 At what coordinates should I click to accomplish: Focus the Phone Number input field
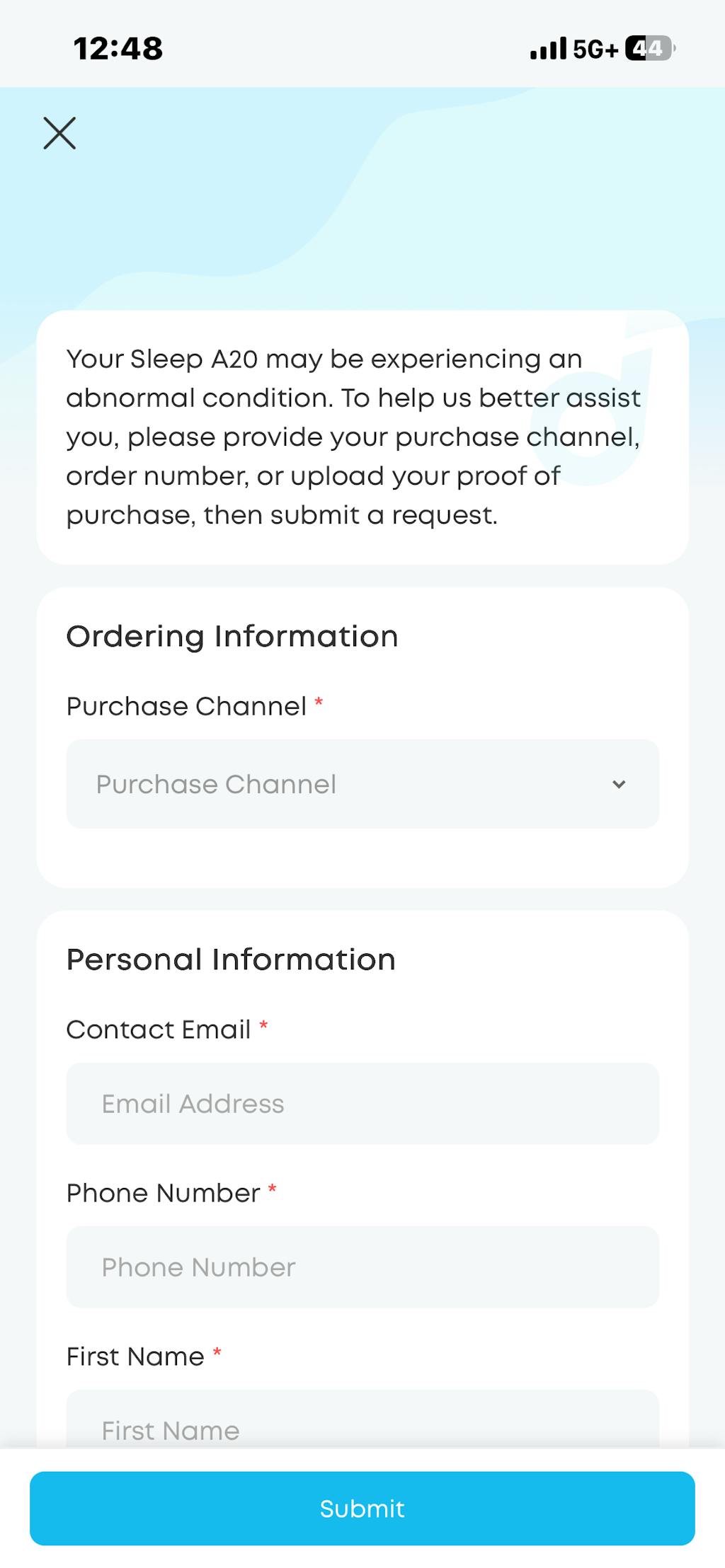[362, 1267]
